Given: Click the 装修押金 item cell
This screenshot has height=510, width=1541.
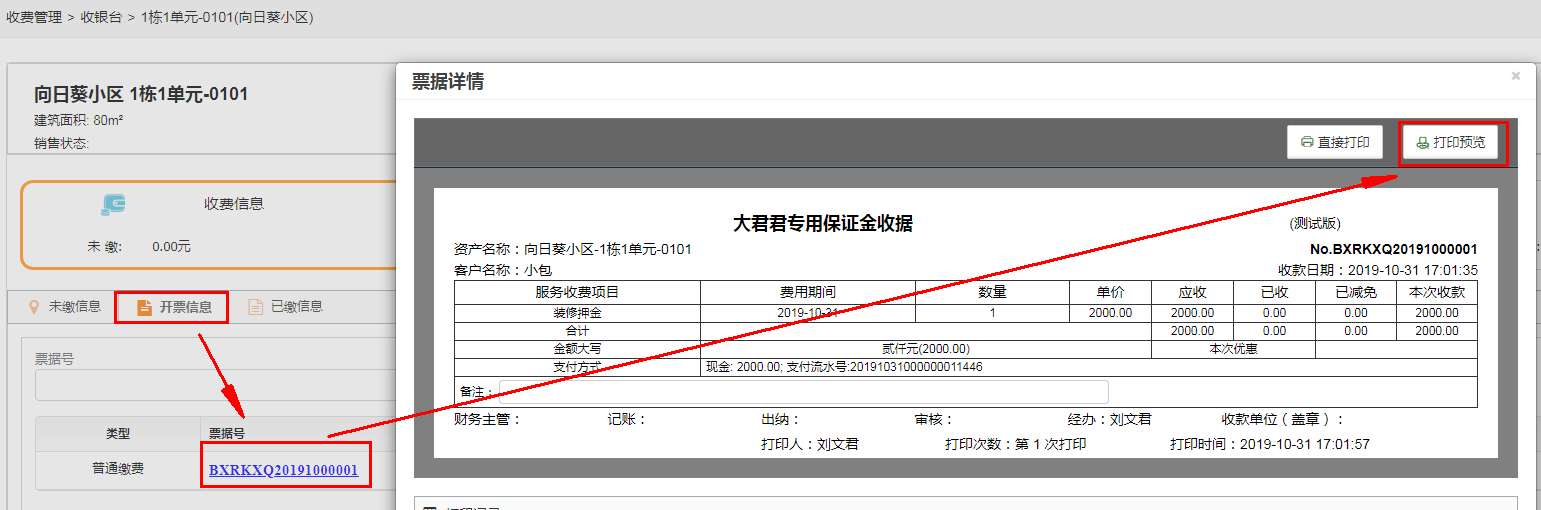Looking at the screenshot, I should point(577,313).
